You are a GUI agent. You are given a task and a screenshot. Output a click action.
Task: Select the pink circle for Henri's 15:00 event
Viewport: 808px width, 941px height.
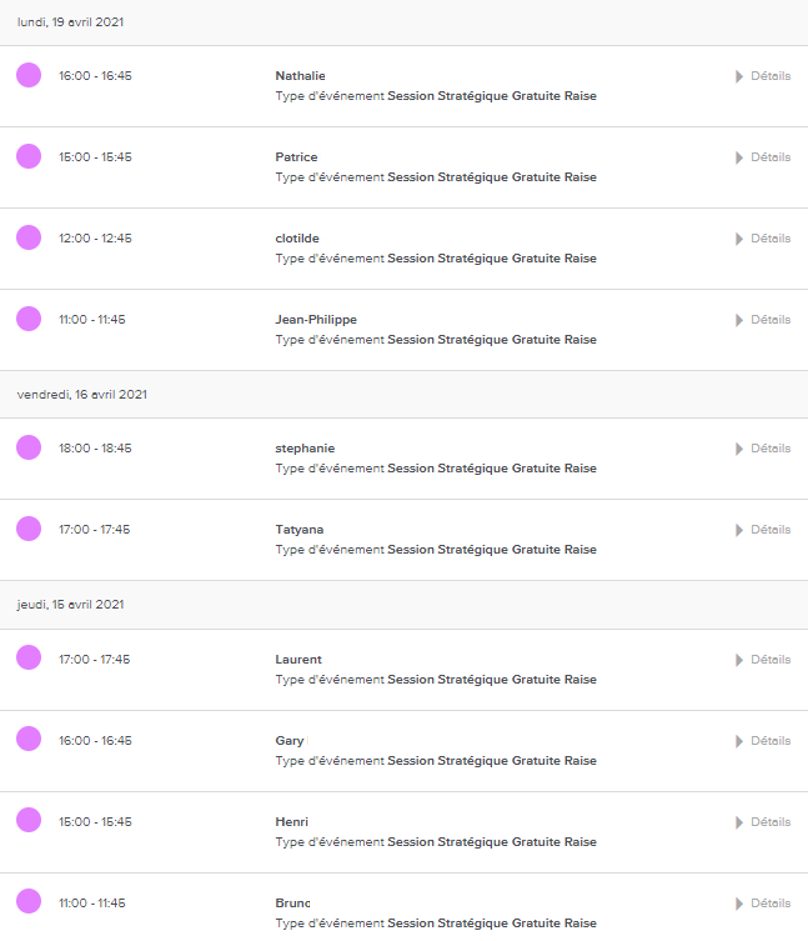click(x=28, y=820)
